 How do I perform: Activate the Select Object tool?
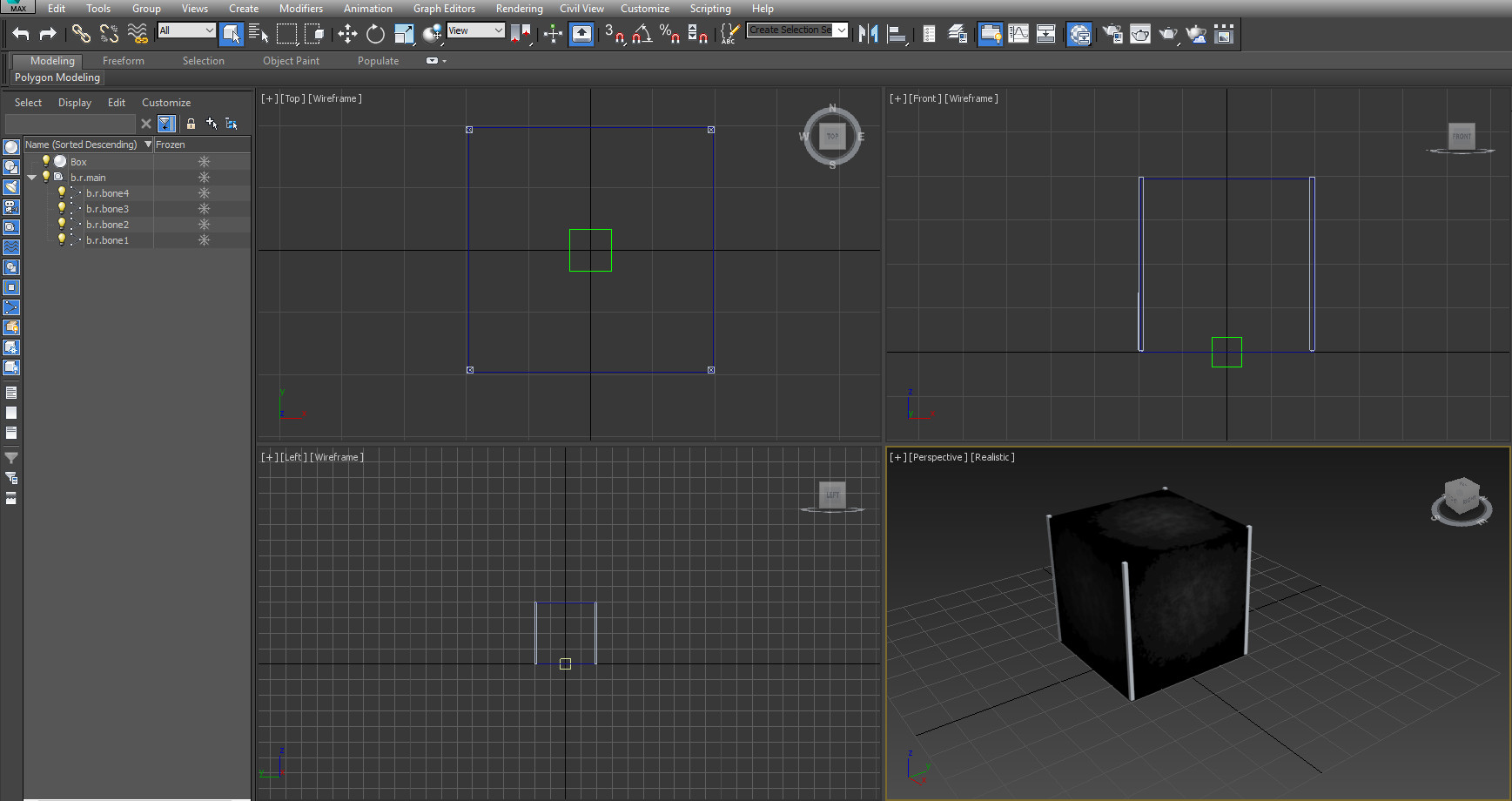(231, 34)
